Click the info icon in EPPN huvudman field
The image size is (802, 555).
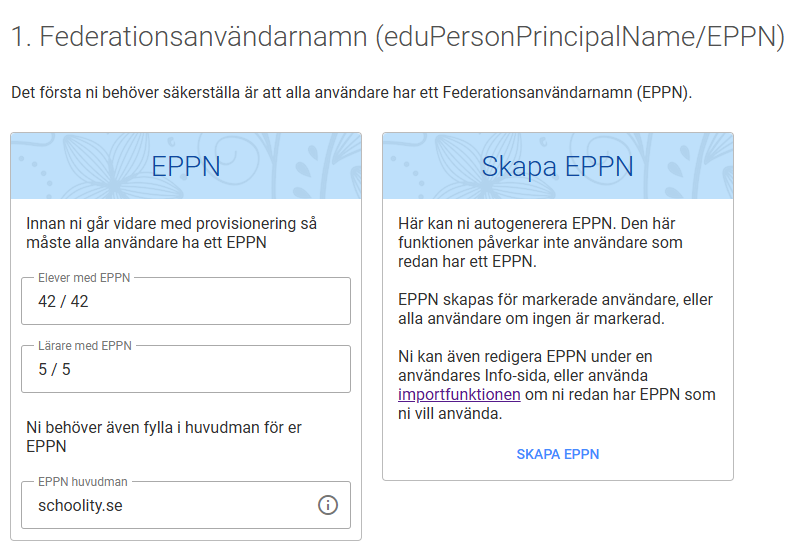[x=328, y=505]
